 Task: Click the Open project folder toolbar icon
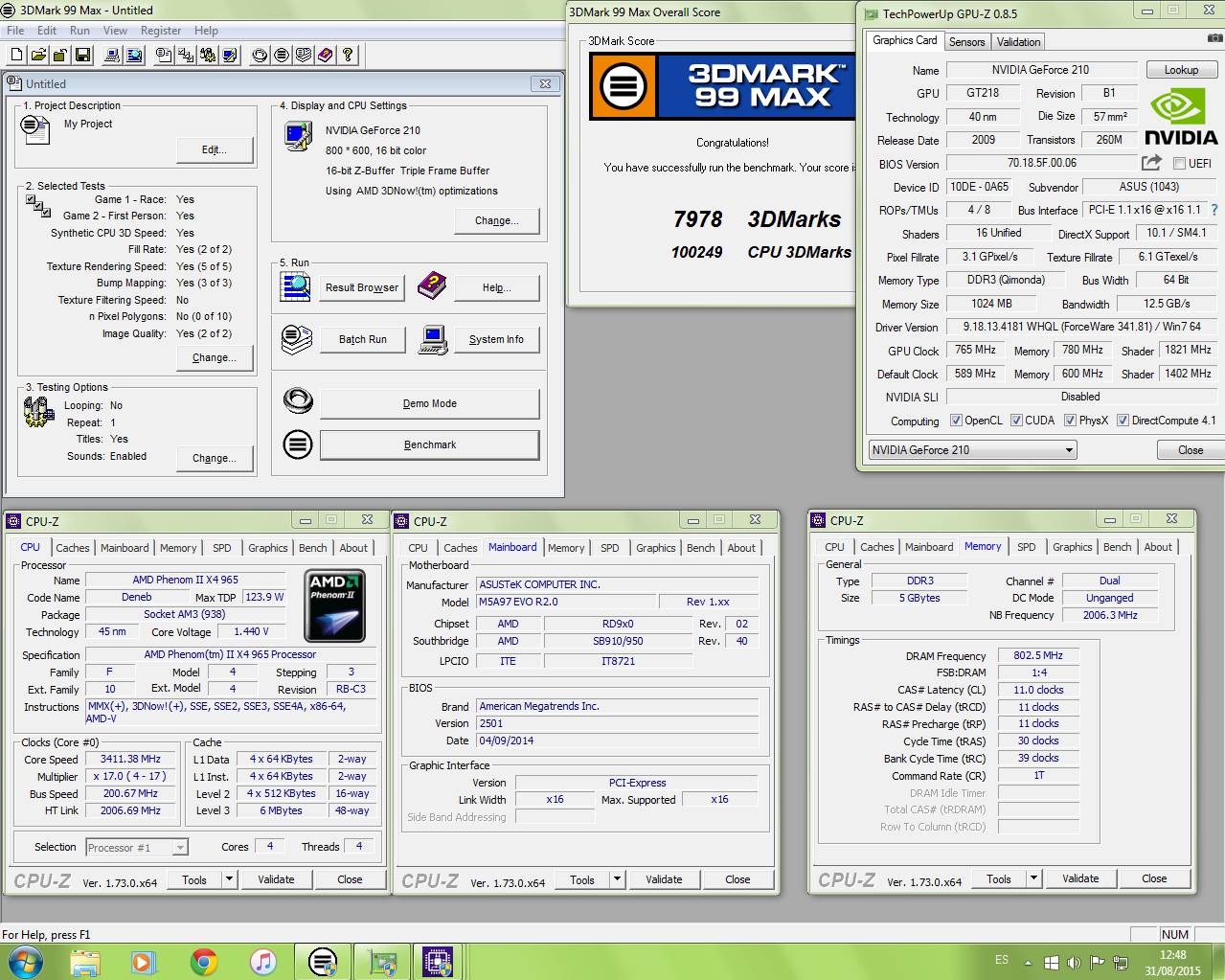[x=37, y=56]
